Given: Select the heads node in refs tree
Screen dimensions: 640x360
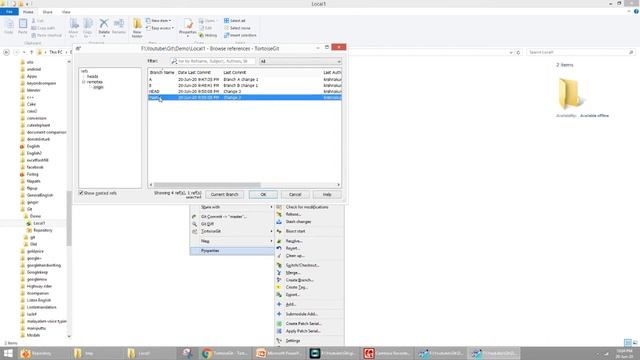Looking at the screenshot, I should click(x=93, y=76).
